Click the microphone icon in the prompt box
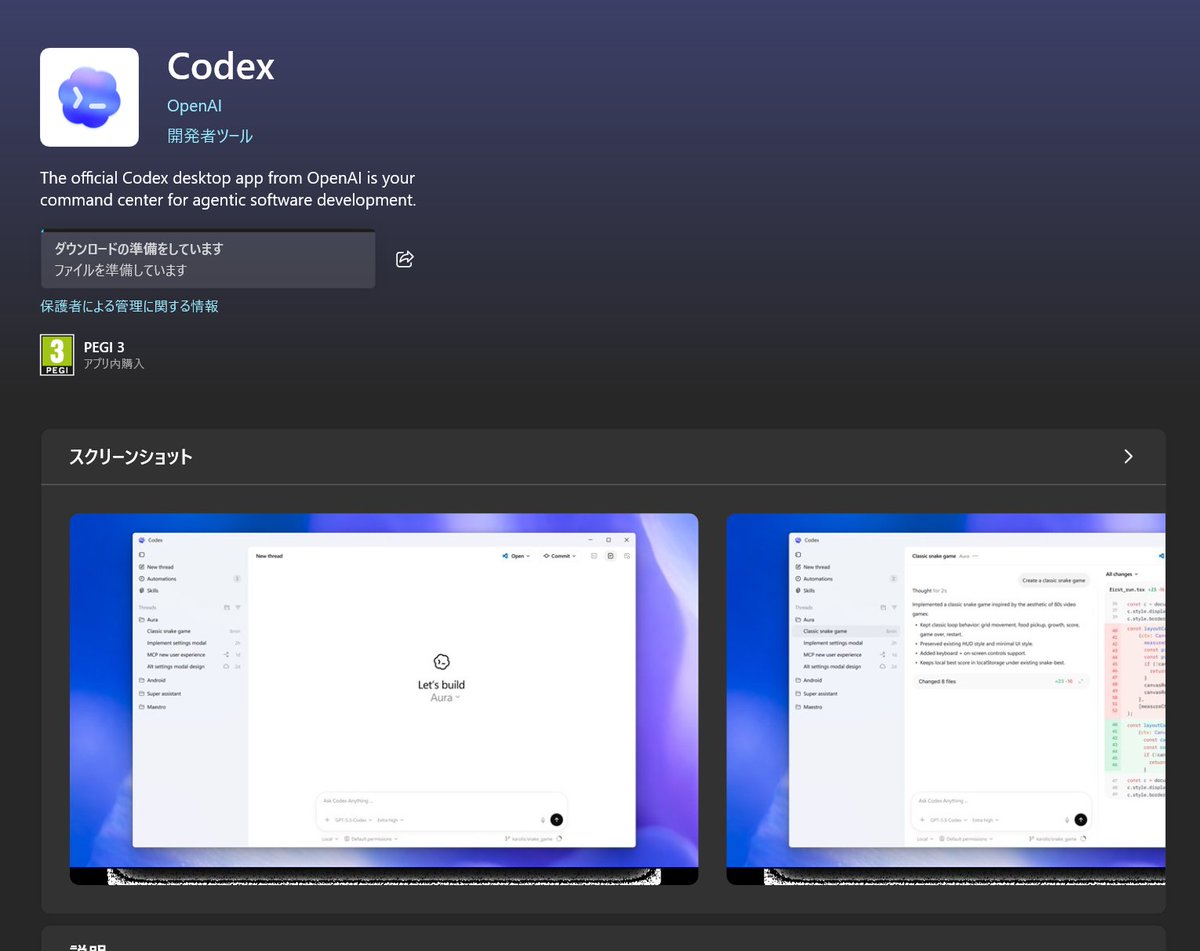Screen dimensions: 1200x951 tap(542, 820)
